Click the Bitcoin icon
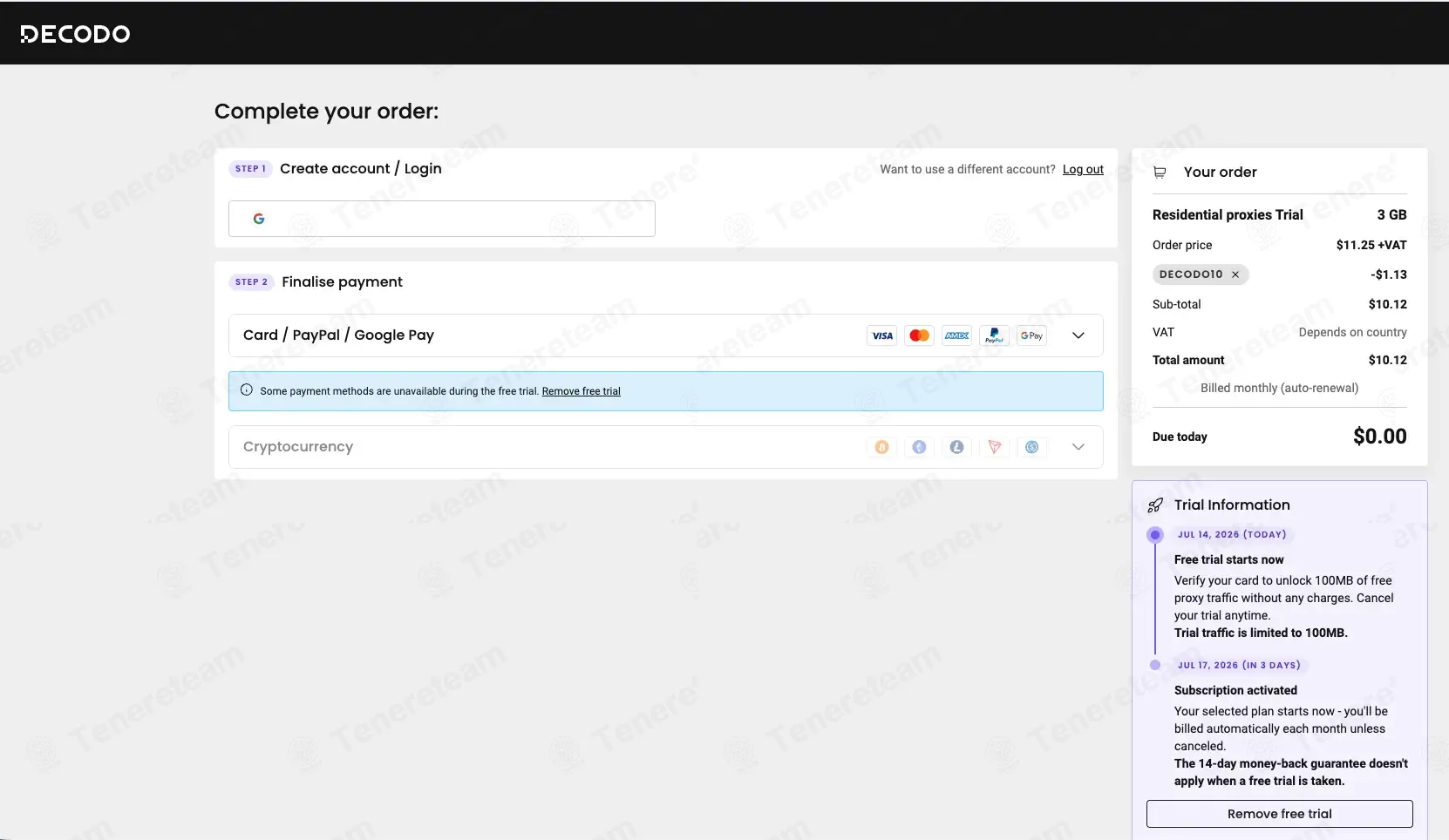This screenshot has height=840, width=1449. pos(882,447)
